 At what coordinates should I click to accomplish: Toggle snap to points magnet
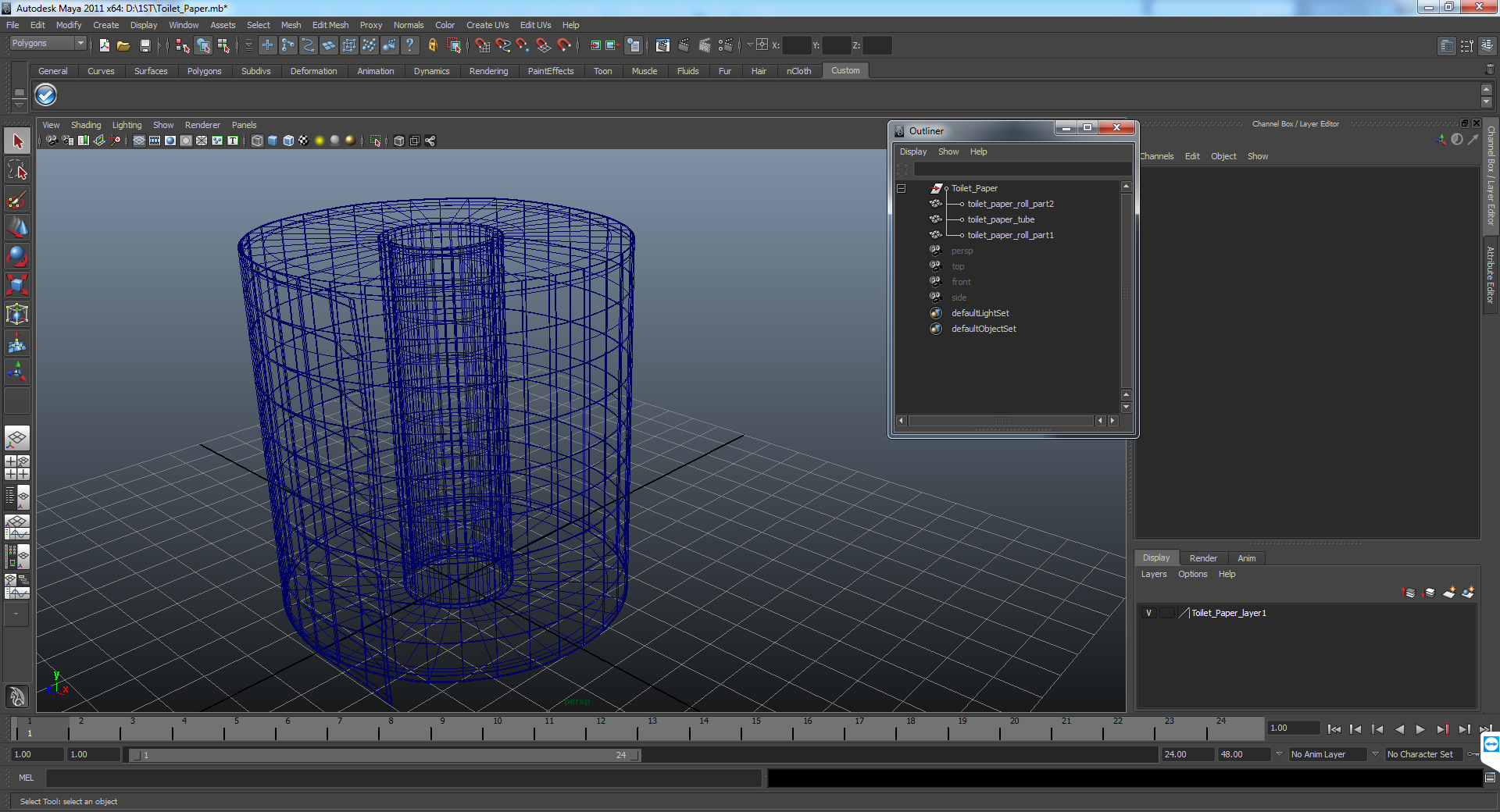(523, 45)
